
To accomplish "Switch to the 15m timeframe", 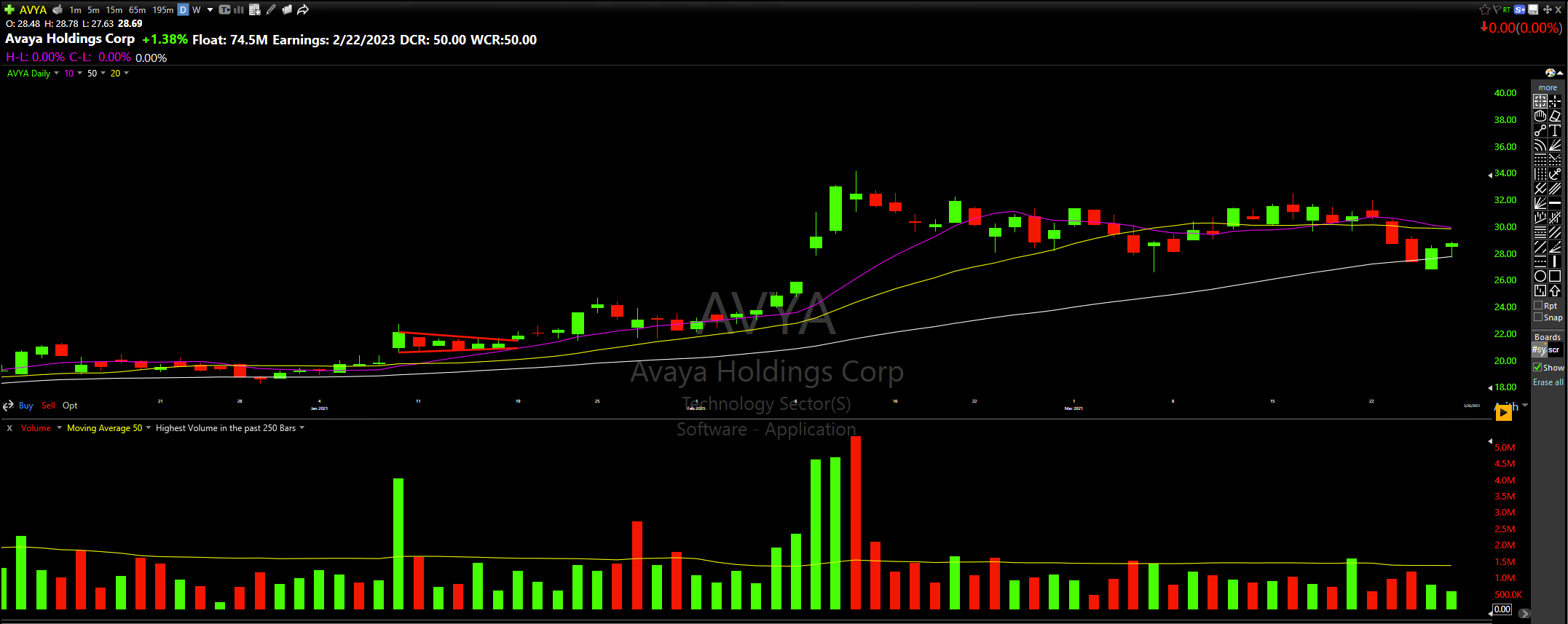I will tap(114, 9).
